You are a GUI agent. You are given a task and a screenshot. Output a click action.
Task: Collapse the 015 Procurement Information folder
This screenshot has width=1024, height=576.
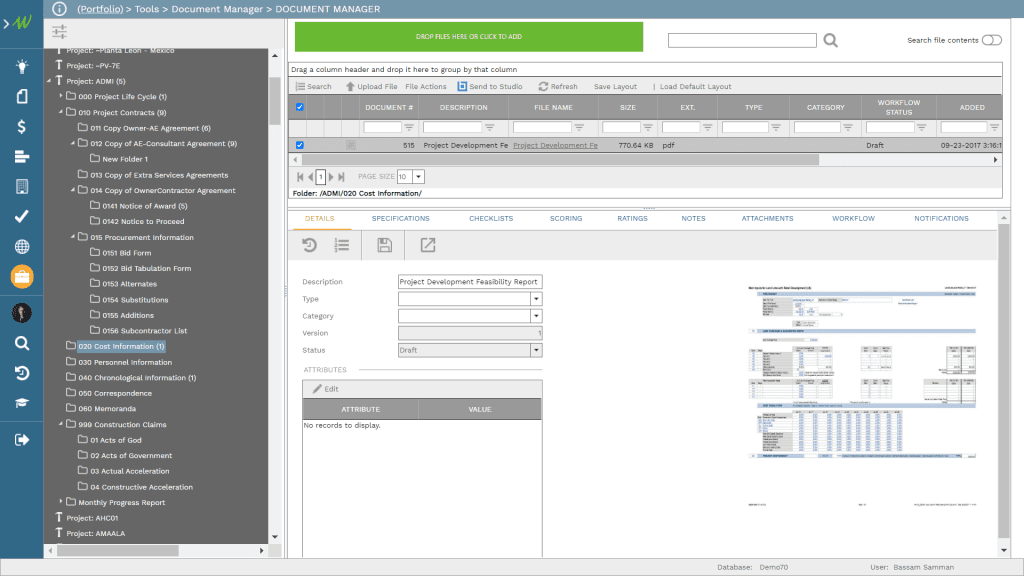pos(72,236)
